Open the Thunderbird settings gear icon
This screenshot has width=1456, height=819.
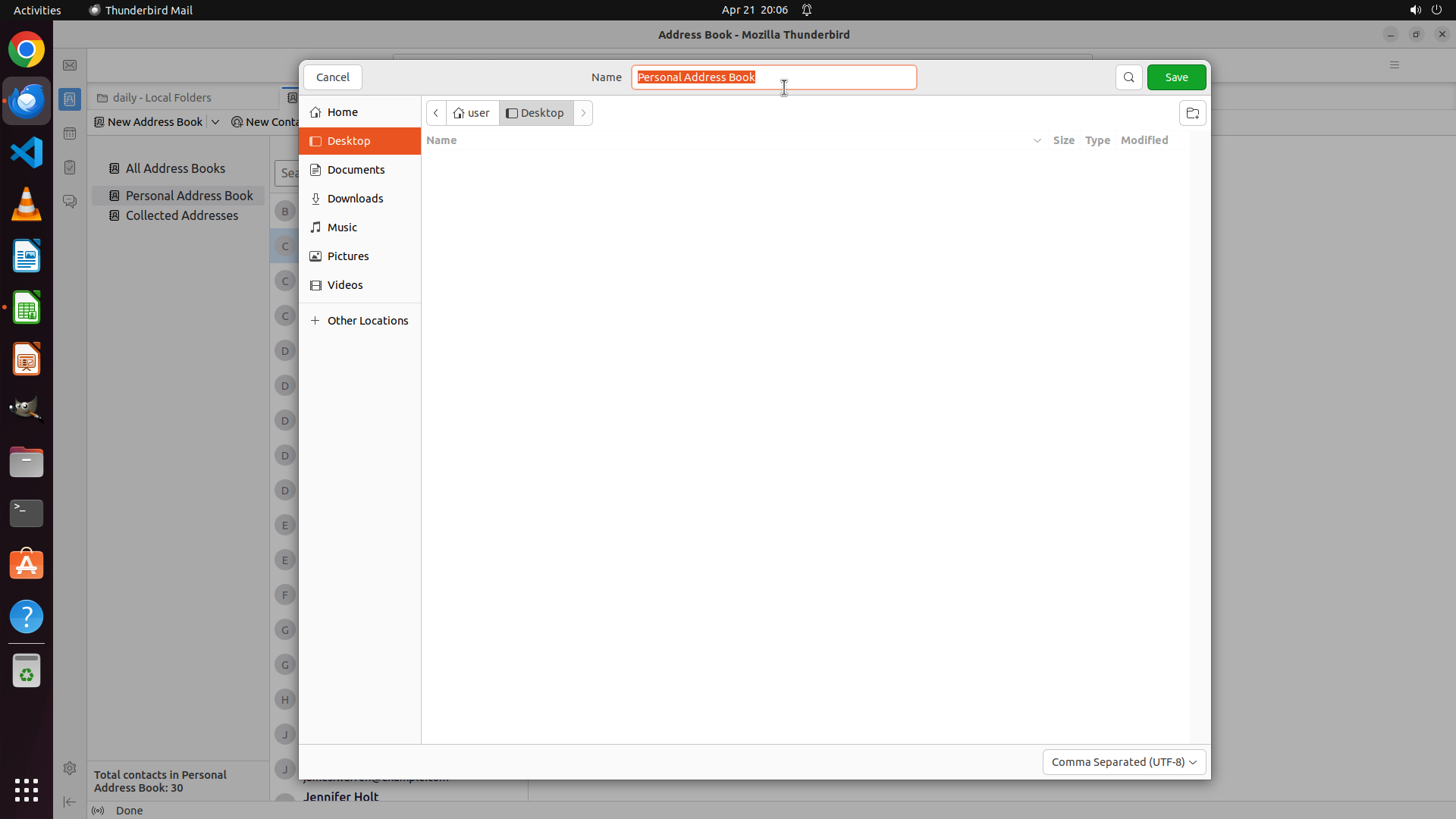click(x=70, y=768)
